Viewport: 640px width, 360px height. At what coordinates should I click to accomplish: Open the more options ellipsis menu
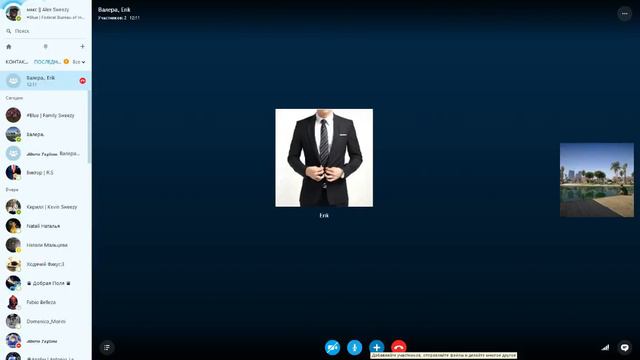(624, 13)
